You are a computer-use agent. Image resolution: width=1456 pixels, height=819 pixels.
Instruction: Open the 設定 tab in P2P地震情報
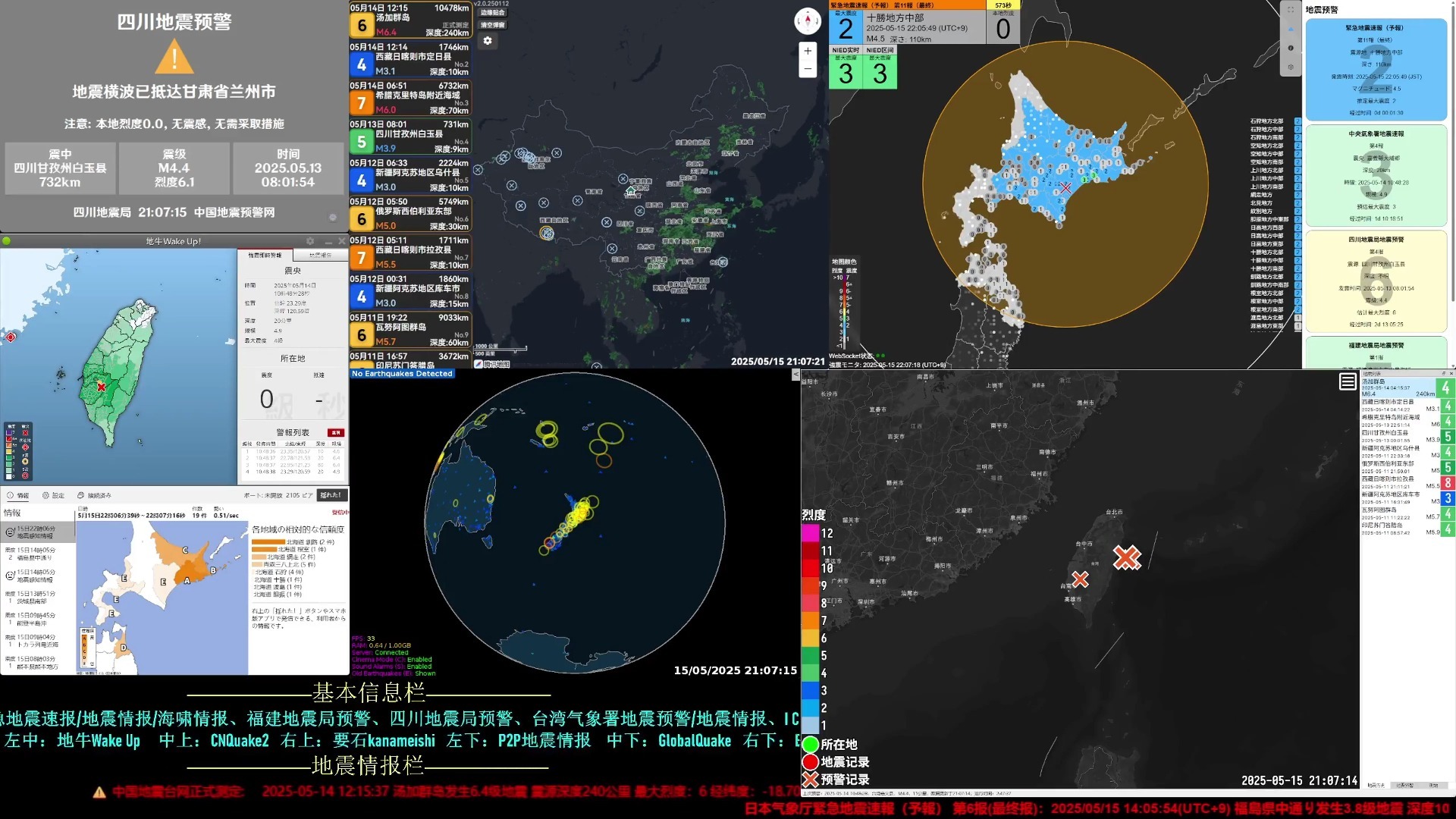[53, 495]
